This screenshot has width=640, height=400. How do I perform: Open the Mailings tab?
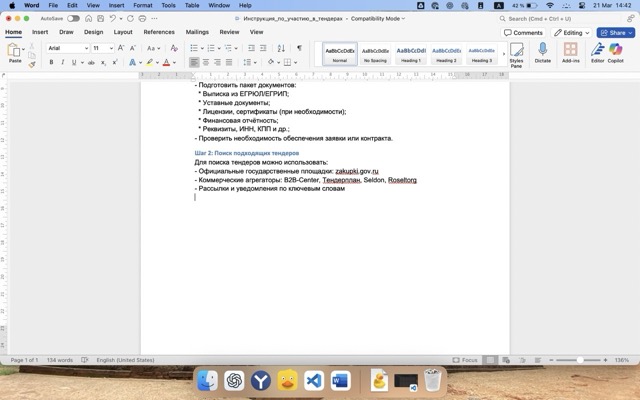(197, 32)
